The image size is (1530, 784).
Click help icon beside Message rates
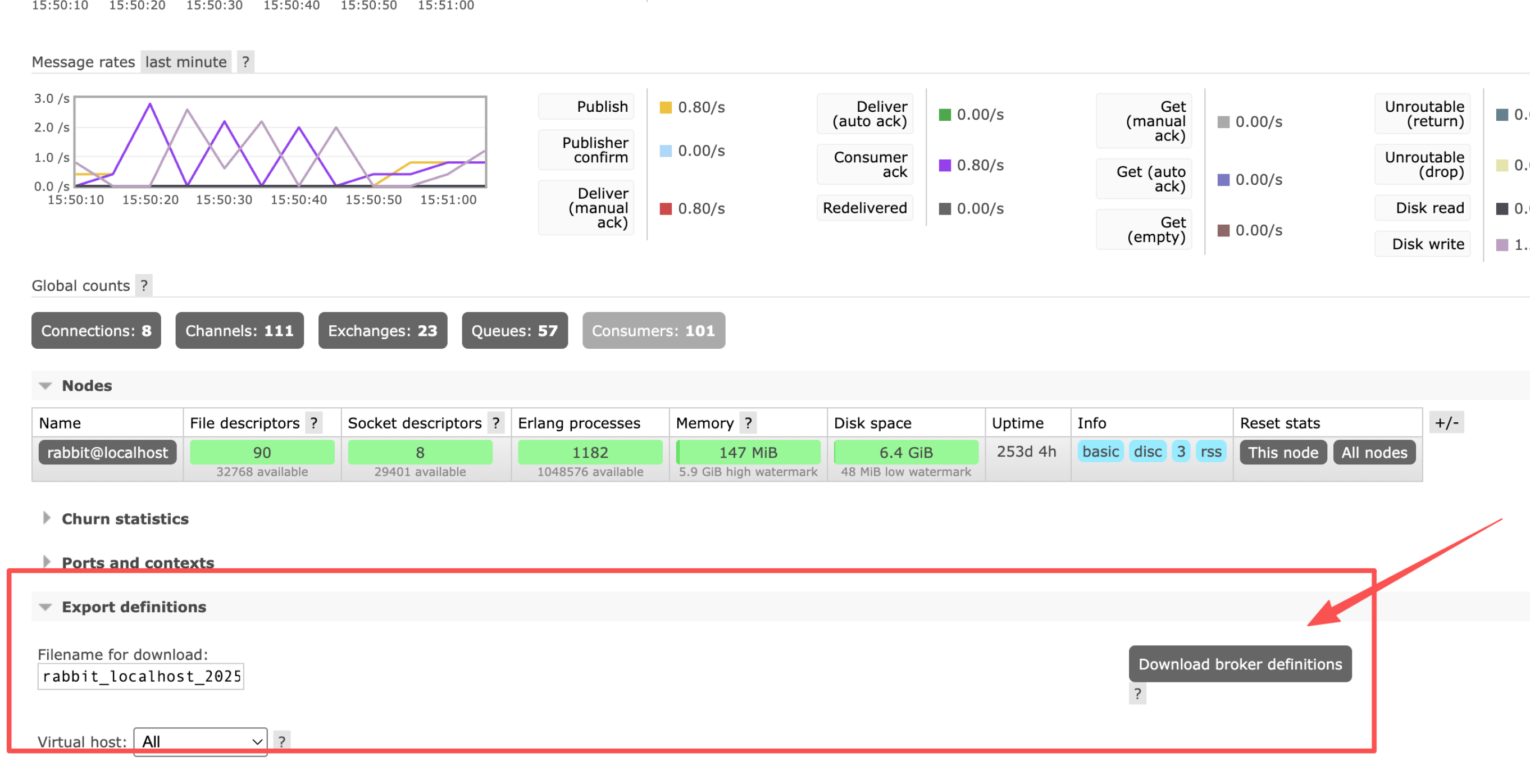pyautogui.click(x=245, y=62)
